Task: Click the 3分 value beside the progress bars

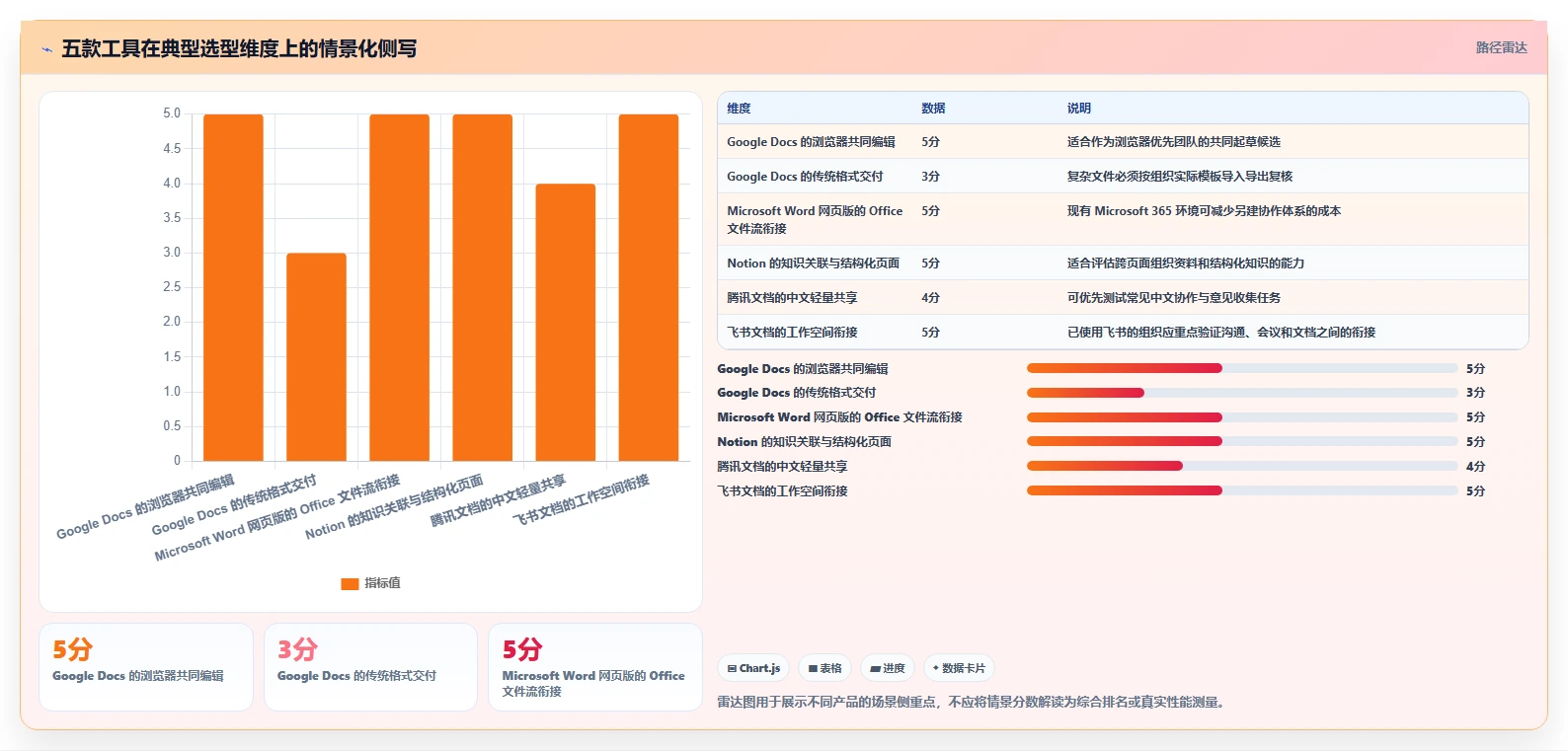Action: click(x=1475, y=393)
